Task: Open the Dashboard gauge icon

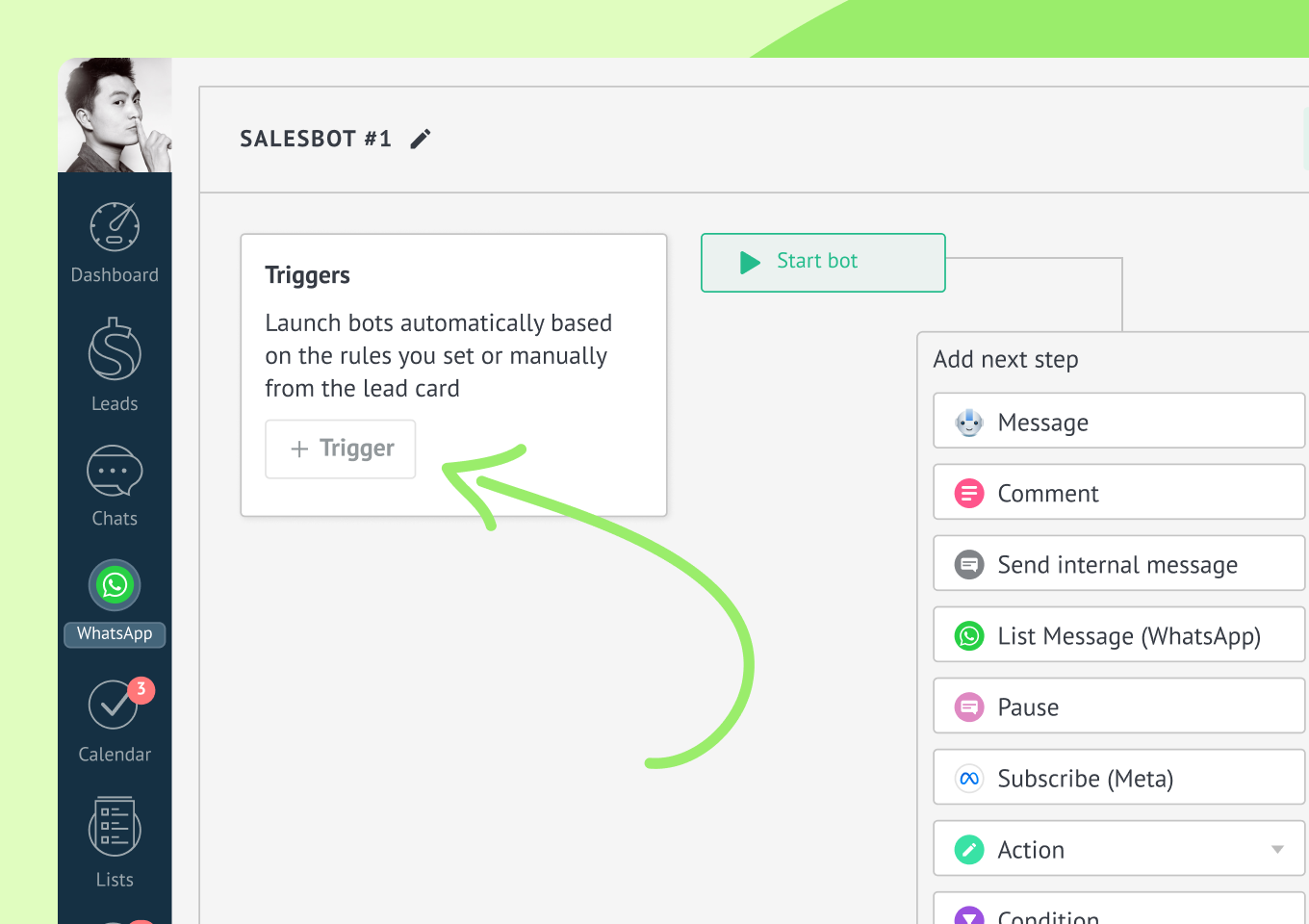Action: pyautogui.click(x=115, y=227)
